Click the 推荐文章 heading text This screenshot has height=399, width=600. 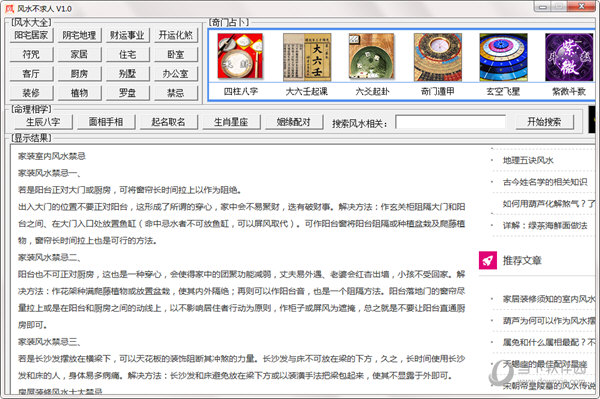[x=522, y=261]
